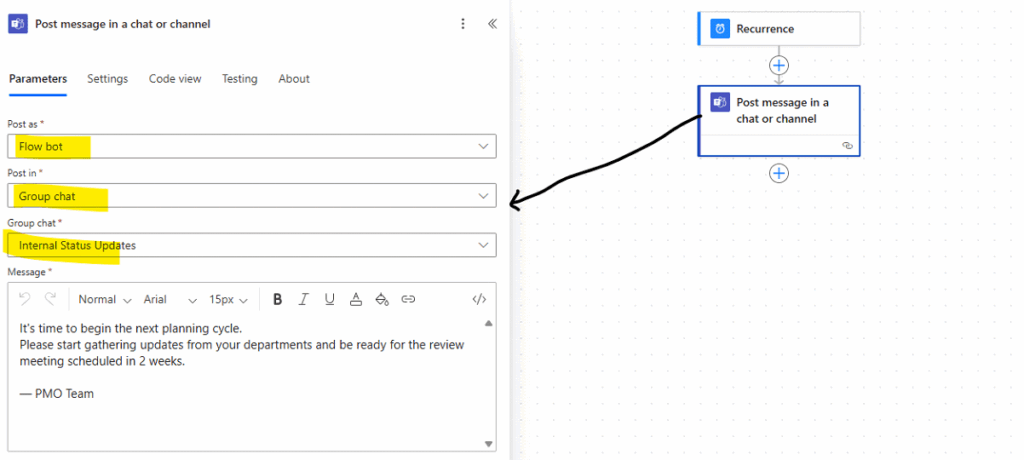This screenshot has width=1024, height=460.
Task: Select the Recurrence trigger node
Action: click(779, 29)
